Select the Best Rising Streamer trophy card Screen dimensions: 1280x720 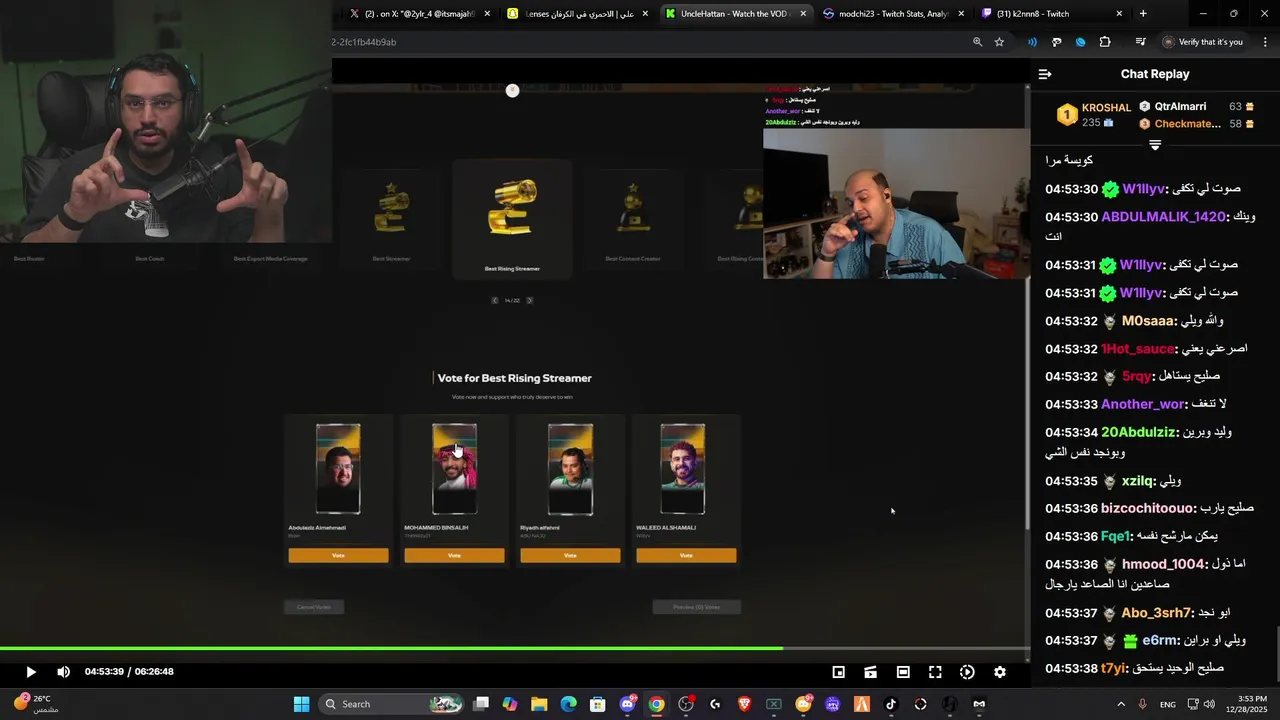click(x=512, y=218)
